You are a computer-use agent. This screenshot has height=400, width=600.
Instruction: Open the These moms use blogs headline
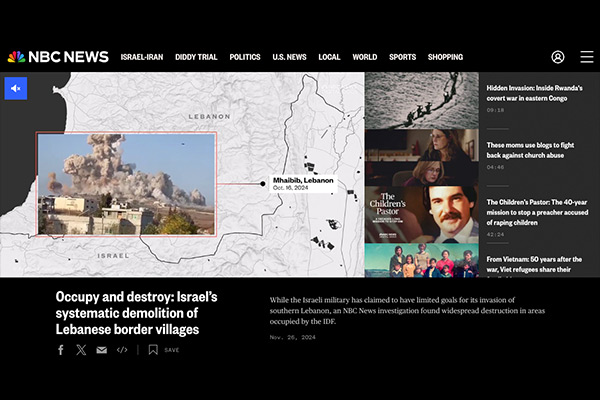click(530, 150)
